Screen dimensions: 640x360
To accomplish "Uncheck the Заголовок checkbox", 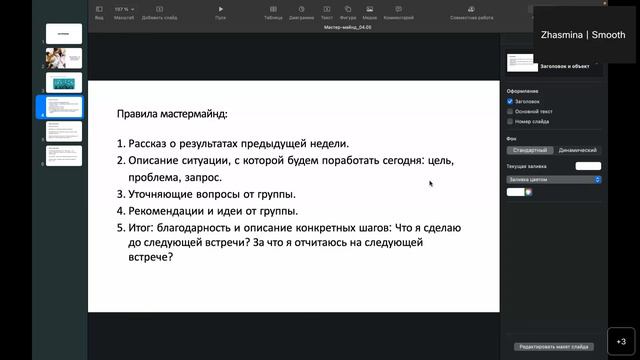I will click(x=510, y=101).
